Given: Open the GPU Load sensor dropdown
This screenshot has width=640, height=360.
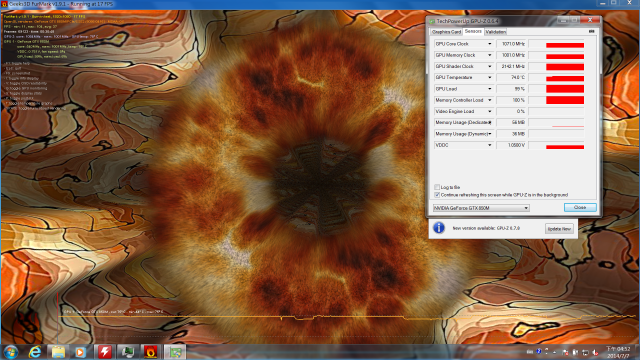Looking at the screenshot, I should 489,89.
